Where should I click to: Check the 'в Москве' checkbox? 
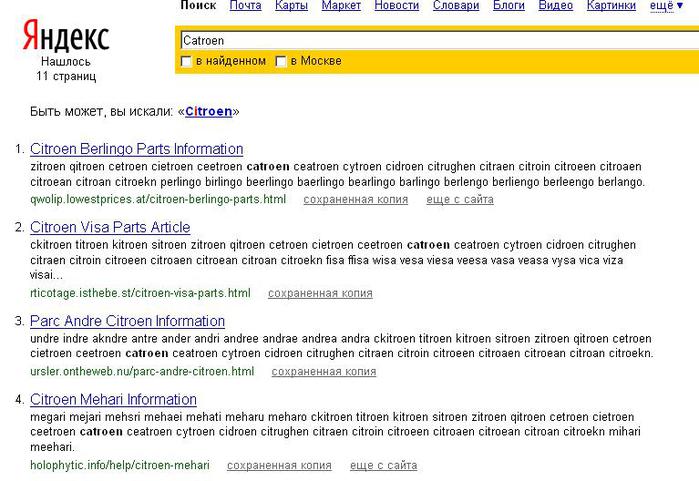281,62
